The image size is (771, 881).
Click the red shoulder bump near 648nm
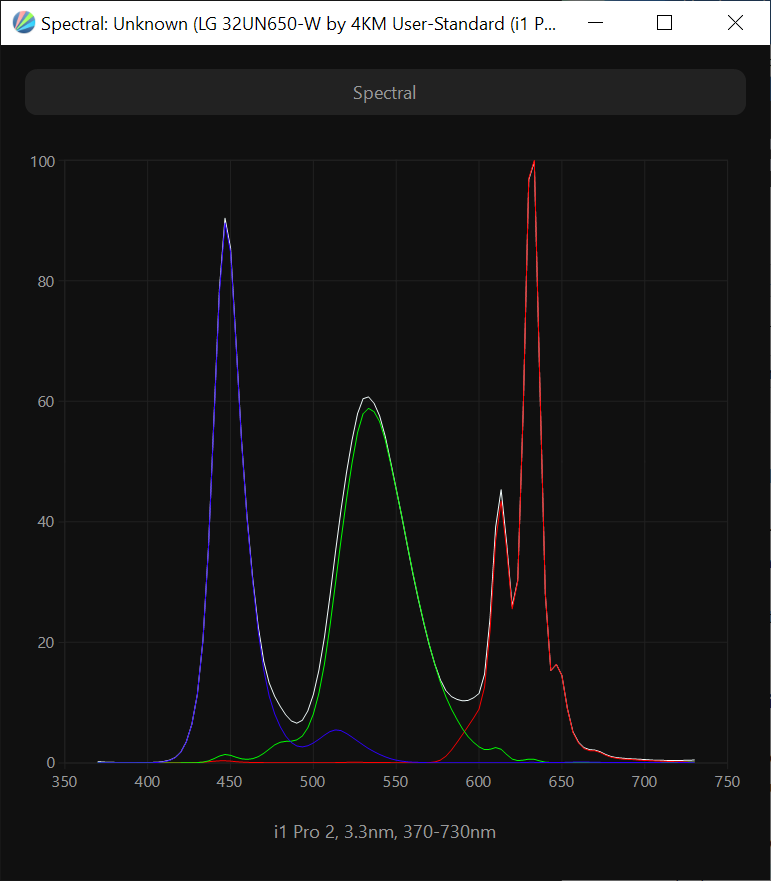click(557, 666)
